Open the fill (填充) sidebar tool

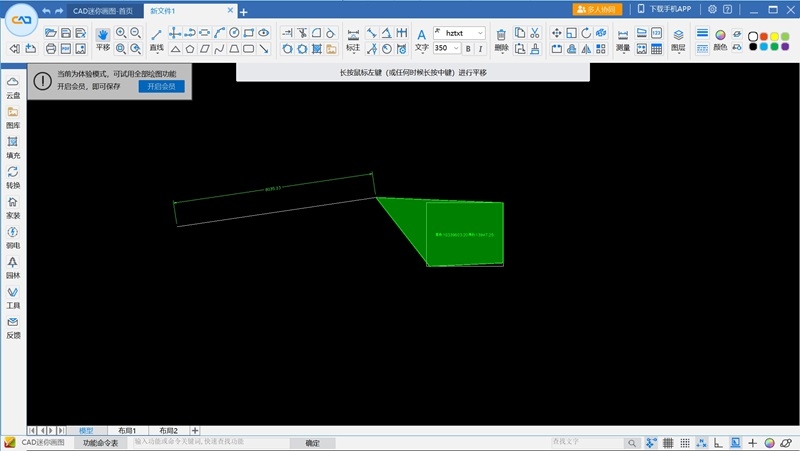(x=13, y=148)
